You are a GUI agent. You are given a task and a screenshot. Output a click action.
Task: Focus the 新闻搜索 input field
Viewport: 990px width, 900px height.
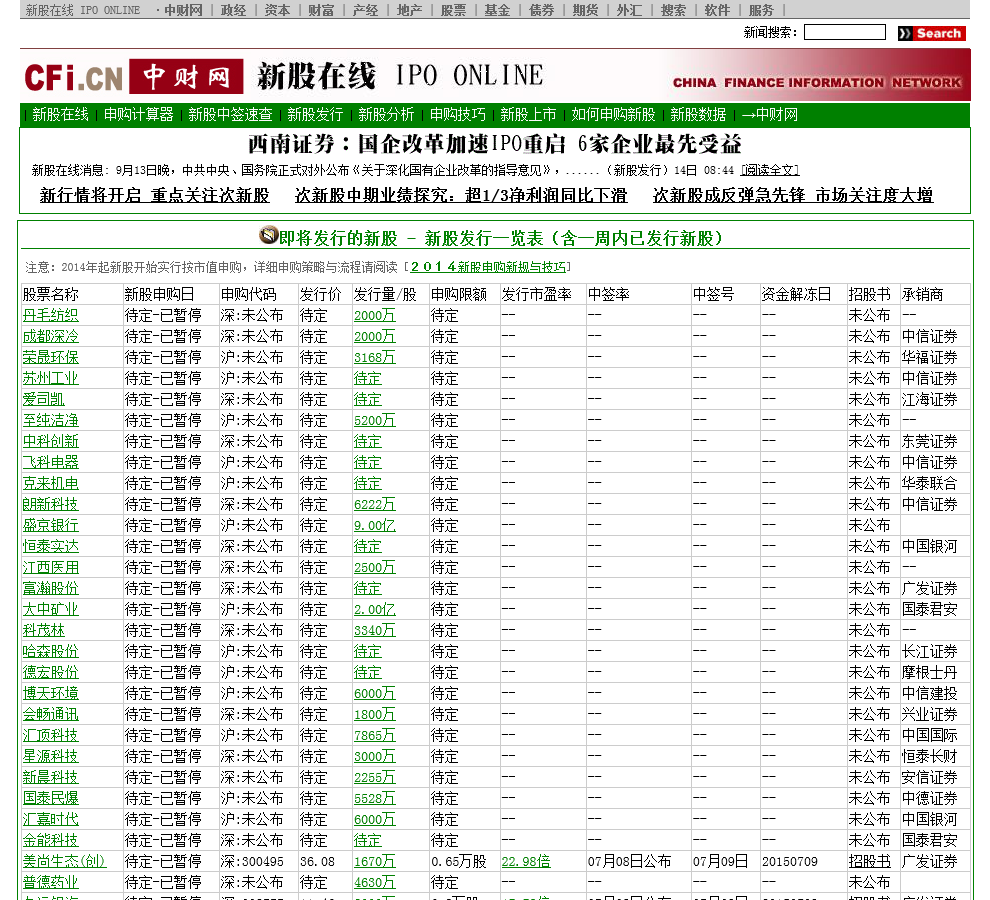point(844,32)
